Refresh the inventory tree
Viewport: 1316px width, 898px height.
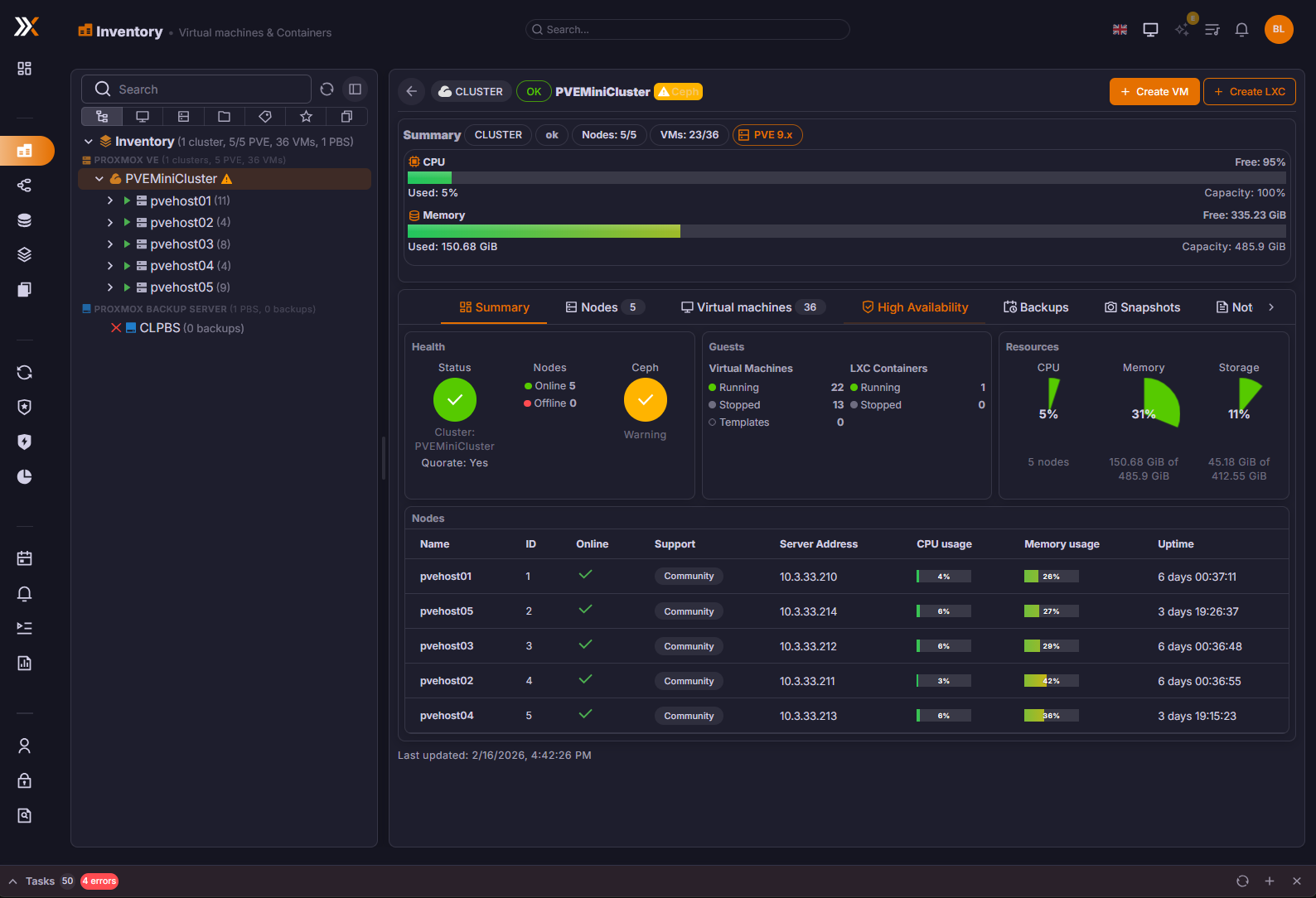[x=327, y=89]
